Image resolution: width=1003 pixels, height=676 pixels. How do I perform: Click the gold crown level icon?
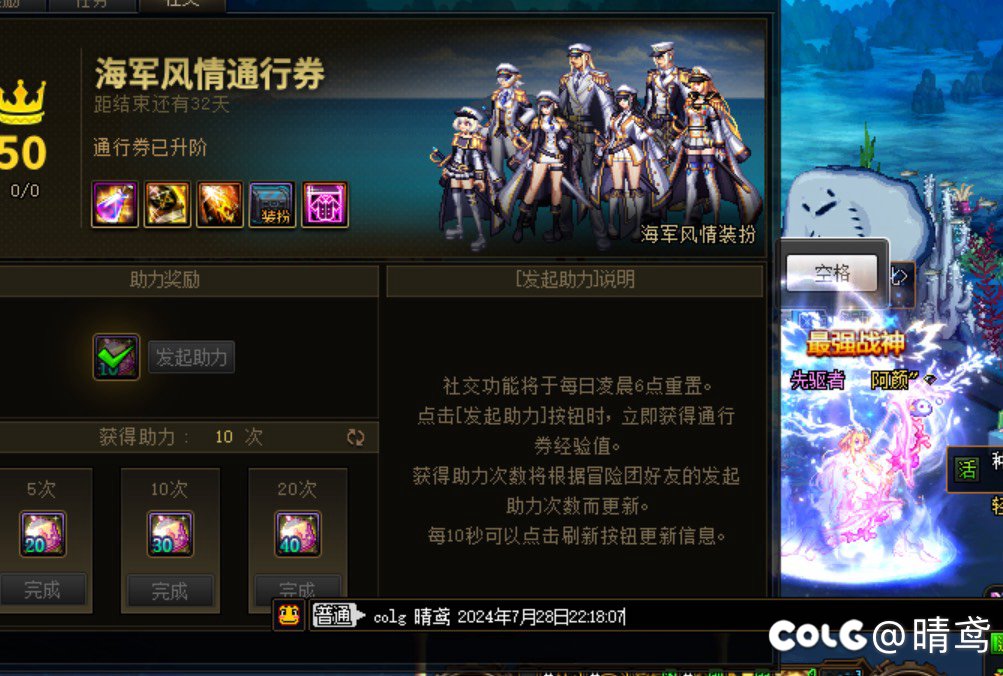point(22,102)
